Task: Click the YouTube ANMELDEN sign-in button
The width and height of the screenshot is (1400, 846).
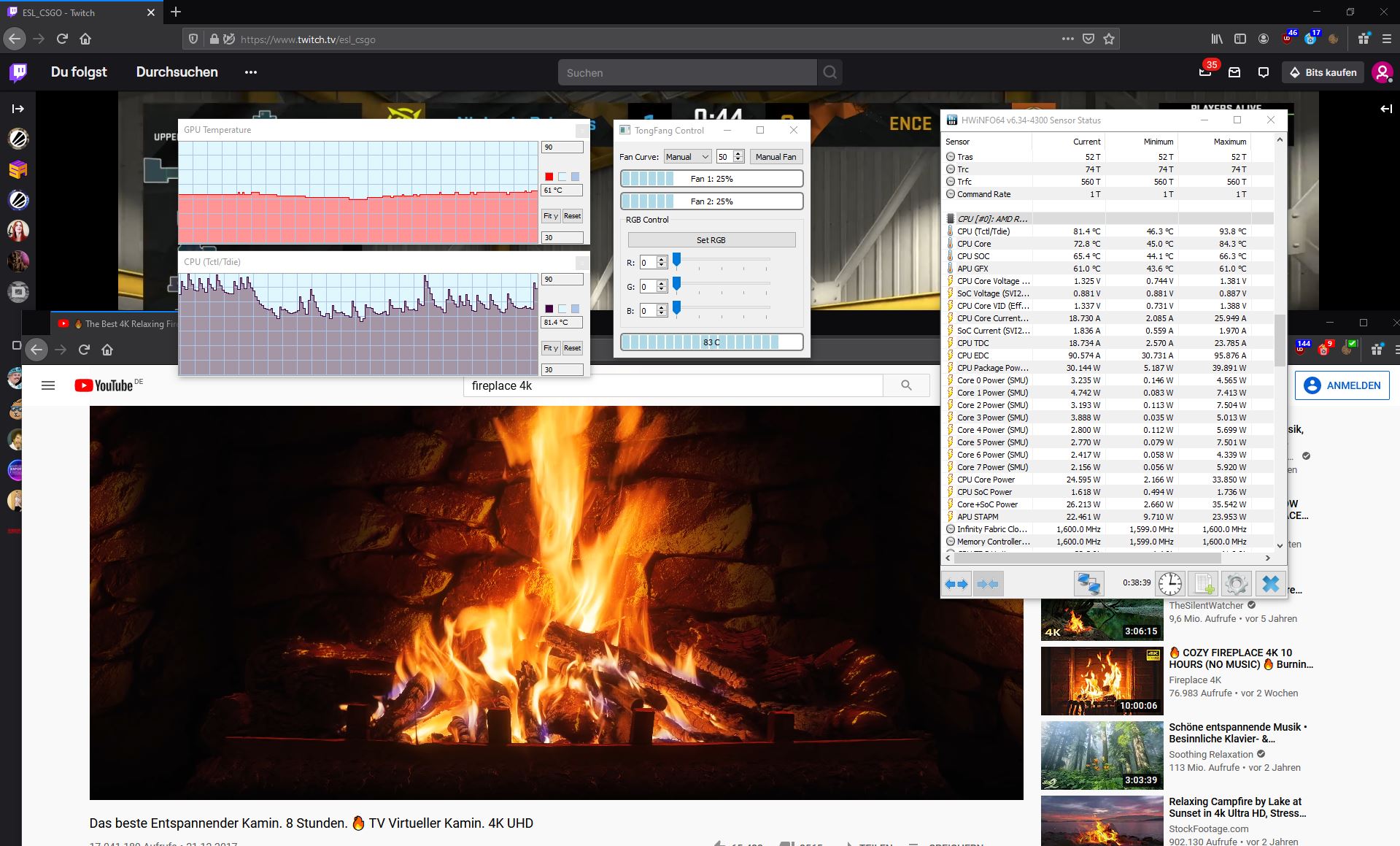Action: coord(1342,385)
